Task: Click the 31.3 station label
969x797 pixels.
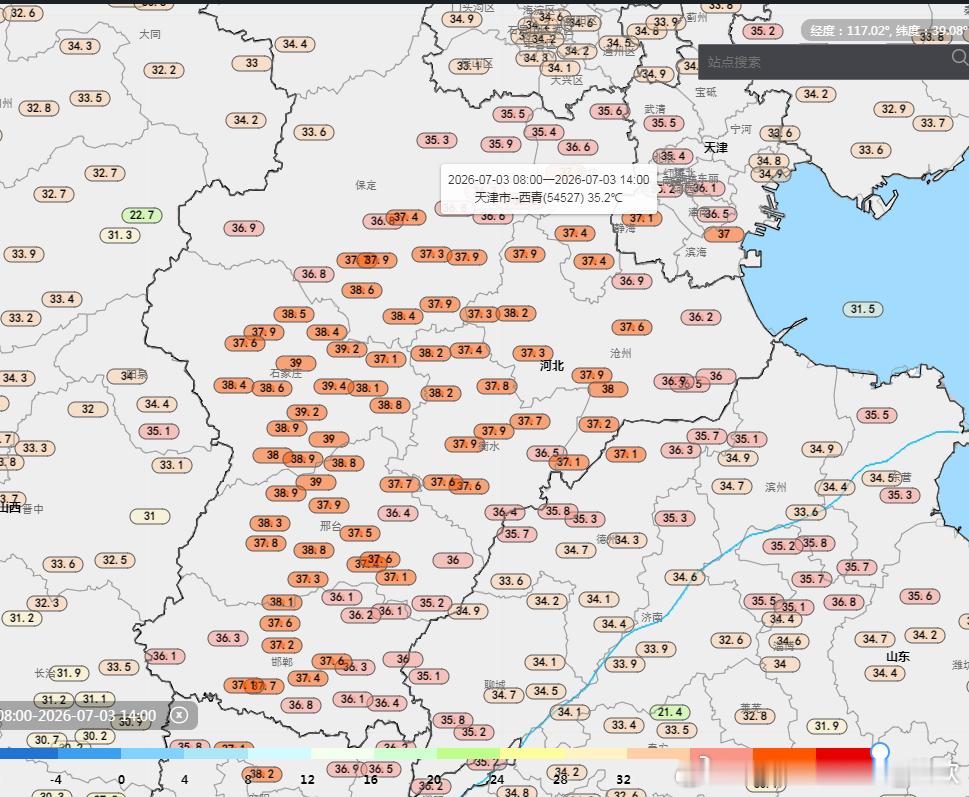Action: [x=120, y=235]
